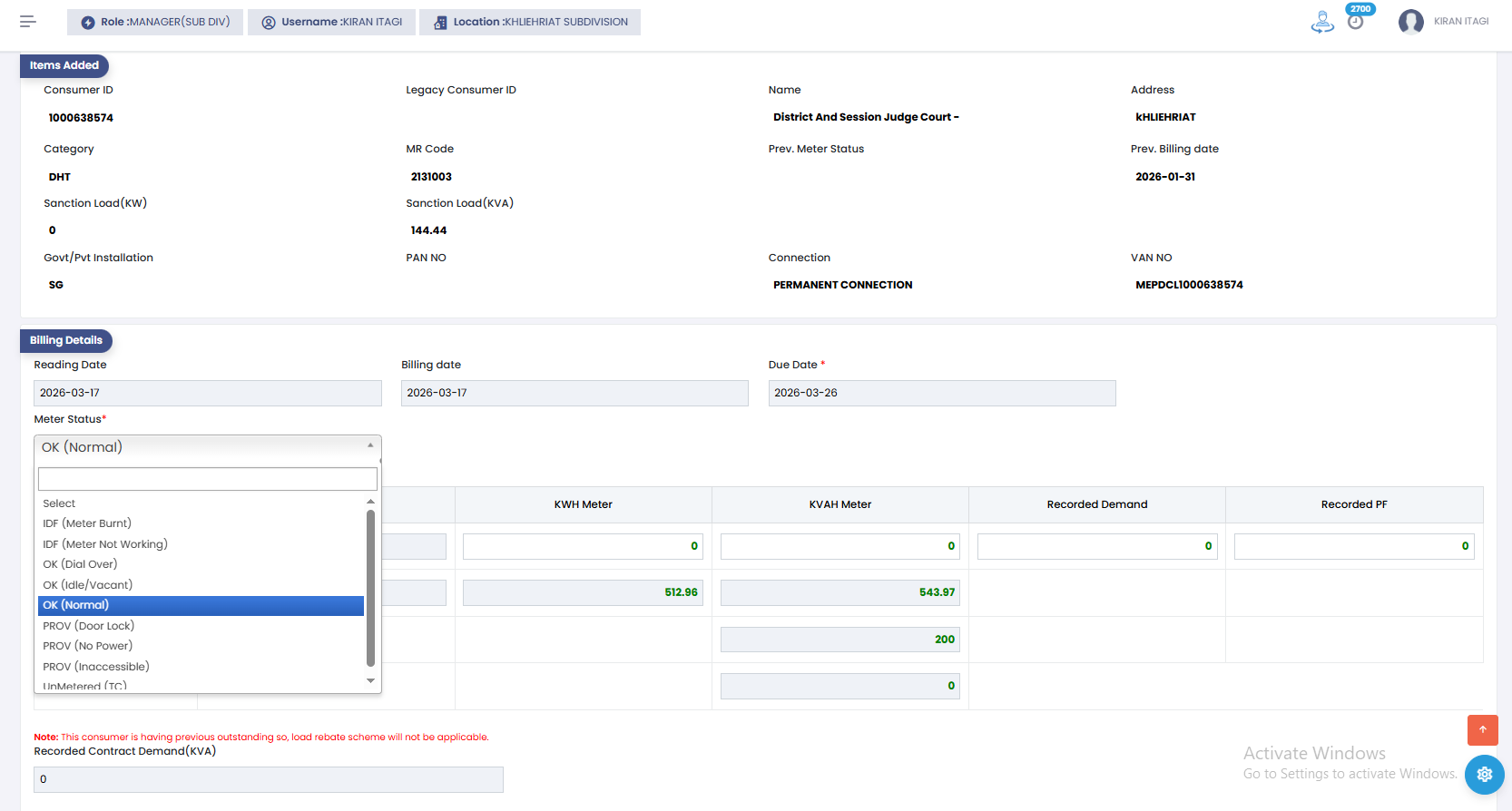1512x811 pixels.
Task: Pick OK (Dial Over) meter status
Action: (x=80, y=564)
